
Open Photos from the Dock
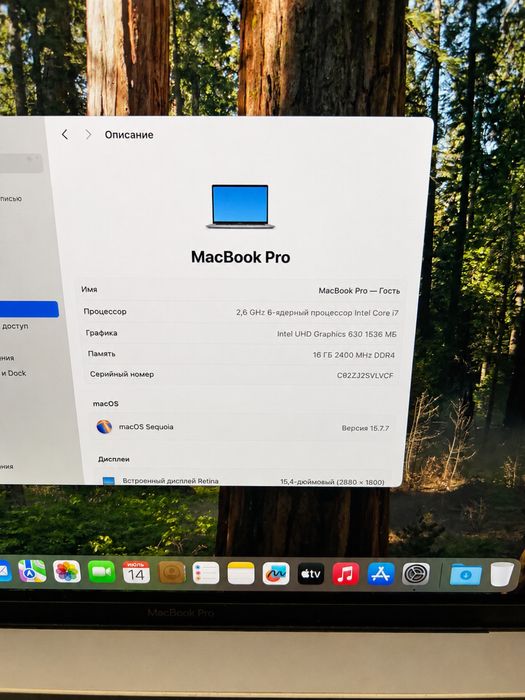tap(67, 571)
